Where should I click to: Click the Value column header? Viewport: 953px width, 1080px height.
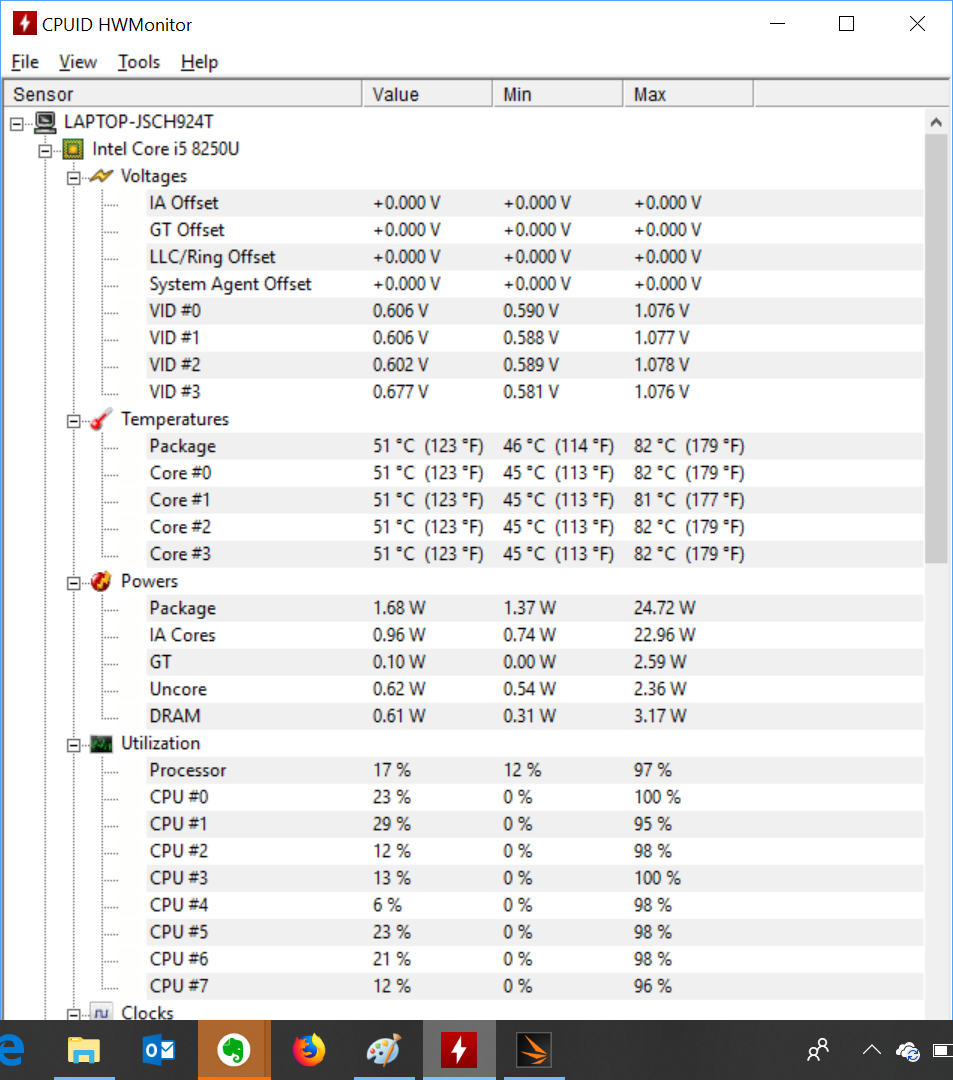tap(428, 94)
